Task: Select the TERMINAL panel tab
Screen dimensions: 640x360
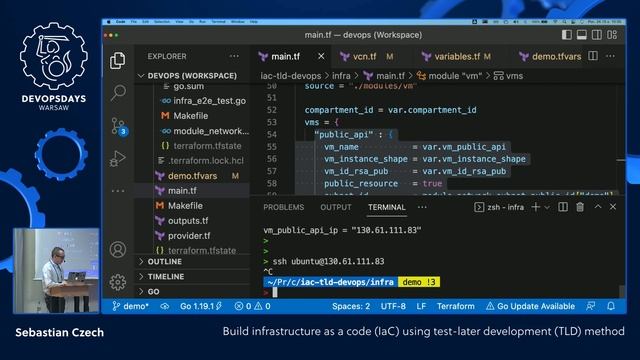Action: click(387, 207)
